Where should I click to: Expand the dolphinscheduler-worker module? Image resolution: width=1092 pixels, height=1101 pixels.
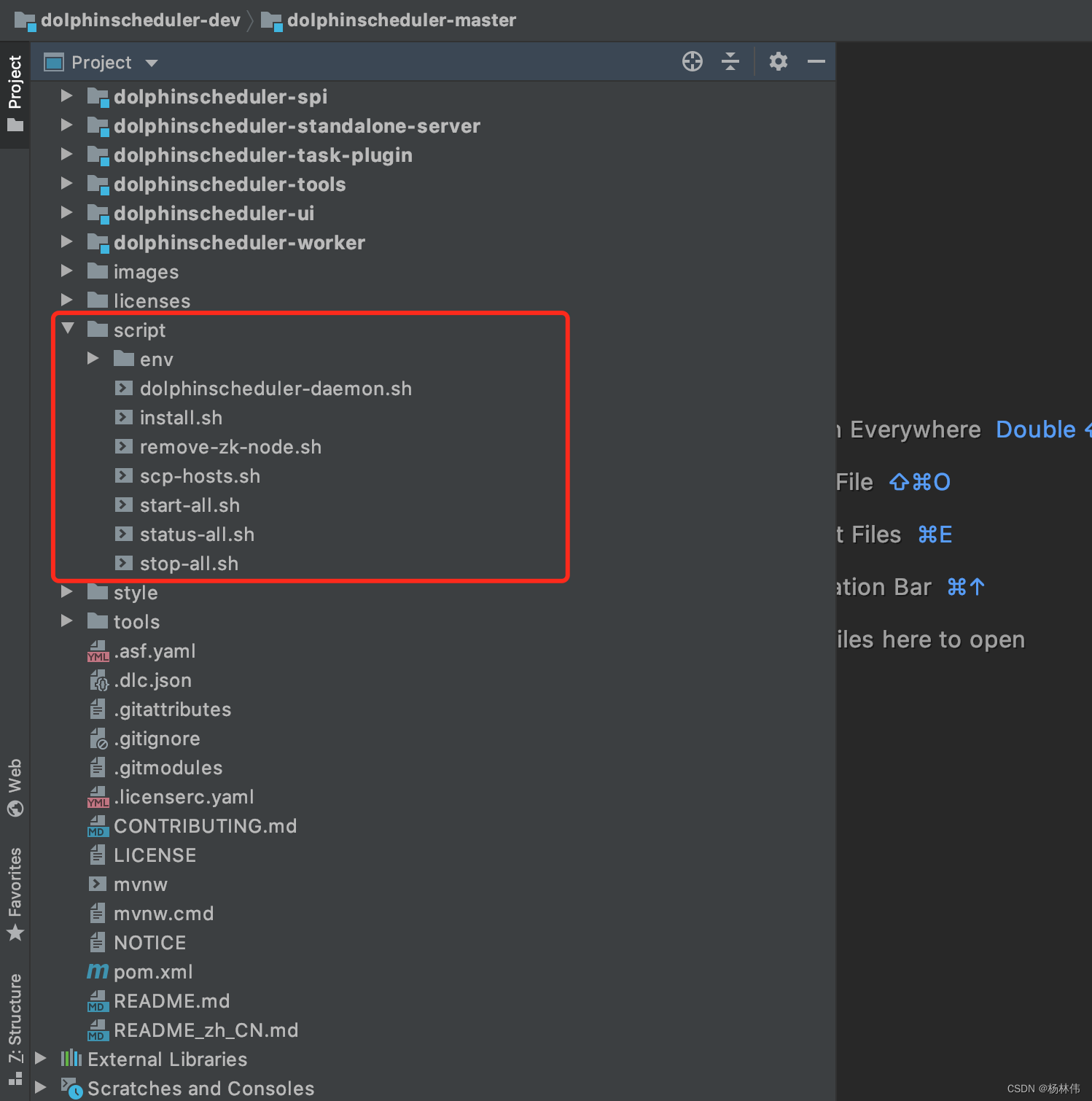pos(66,241)
